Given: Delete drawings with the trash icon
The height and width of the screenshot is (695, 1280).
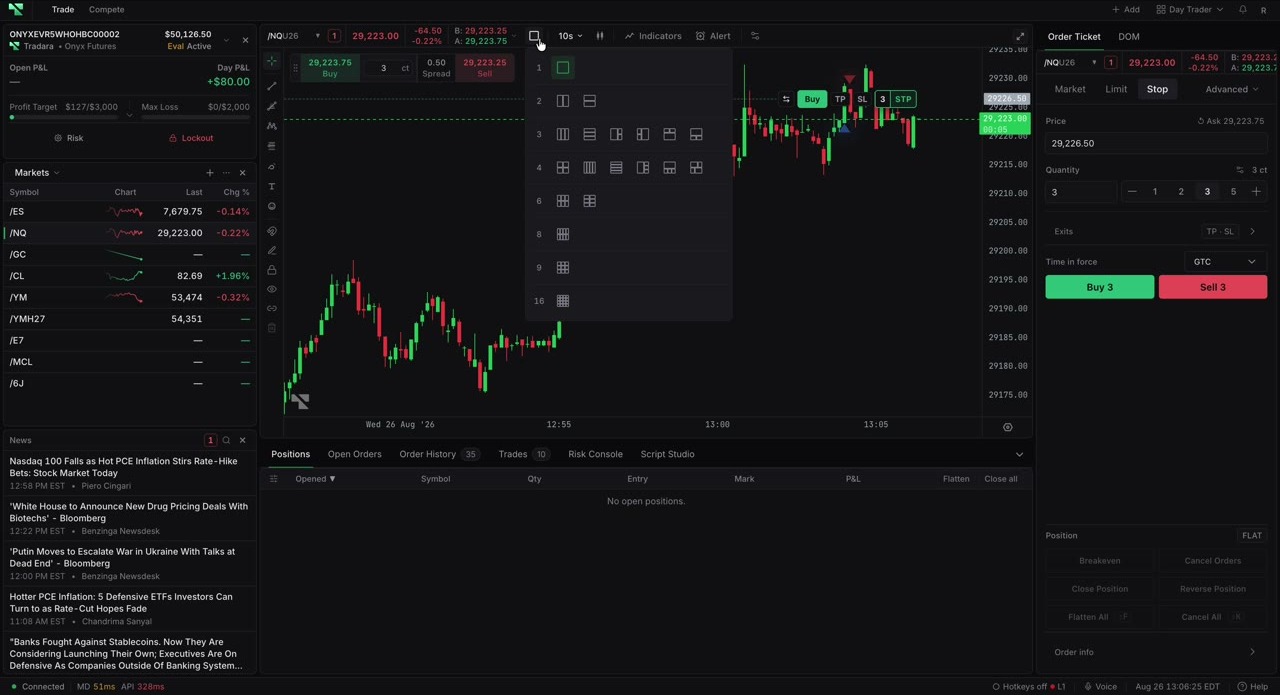Looking at the screenshot, I should click(x=271, y=328).
